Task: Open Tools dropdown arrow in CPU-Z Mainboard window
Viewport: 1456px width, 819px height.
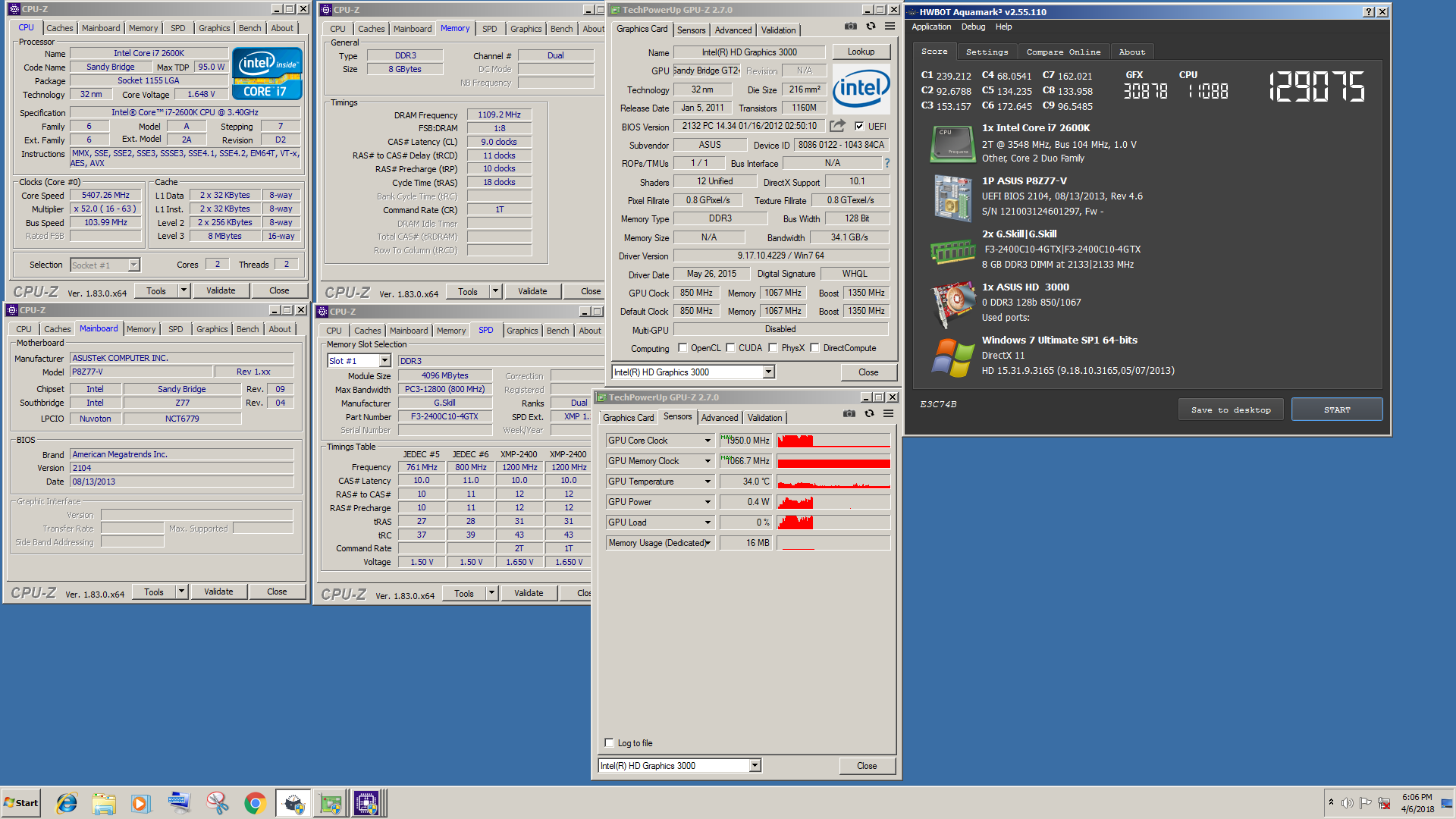Action: tap(181, 591)
